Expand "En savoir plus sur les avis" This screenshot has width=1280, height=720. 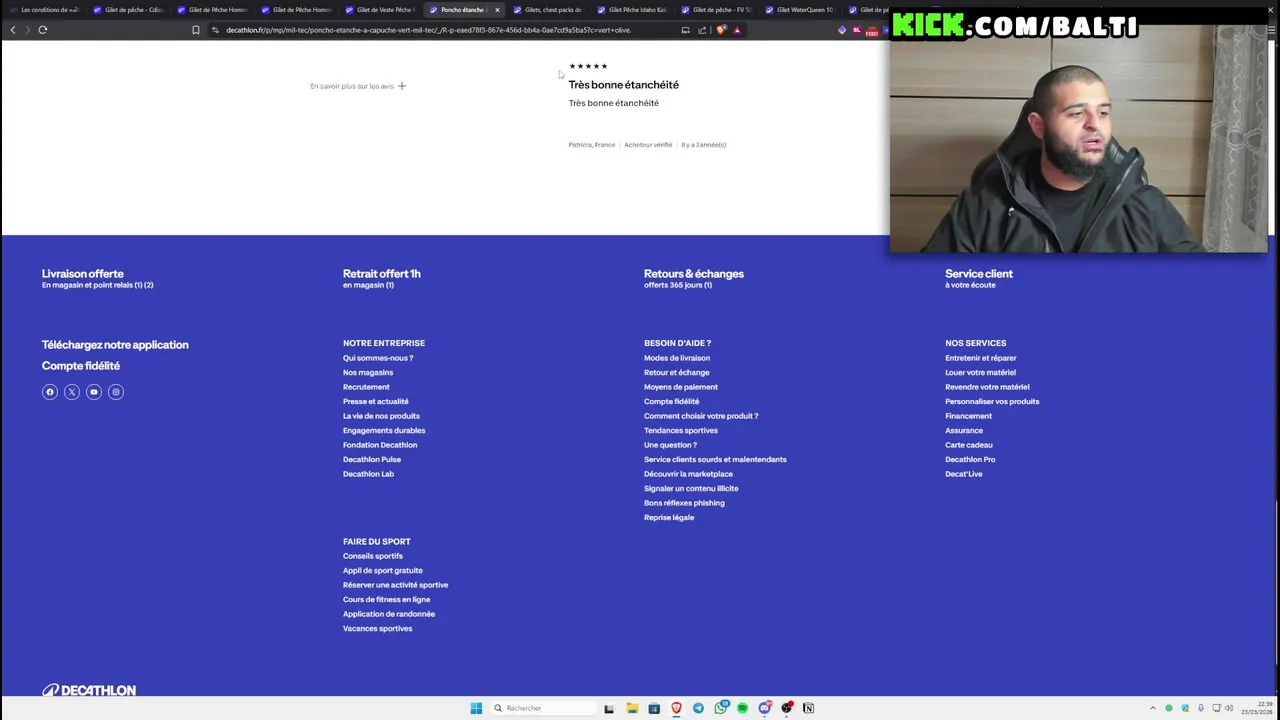(x=358, y=86)
